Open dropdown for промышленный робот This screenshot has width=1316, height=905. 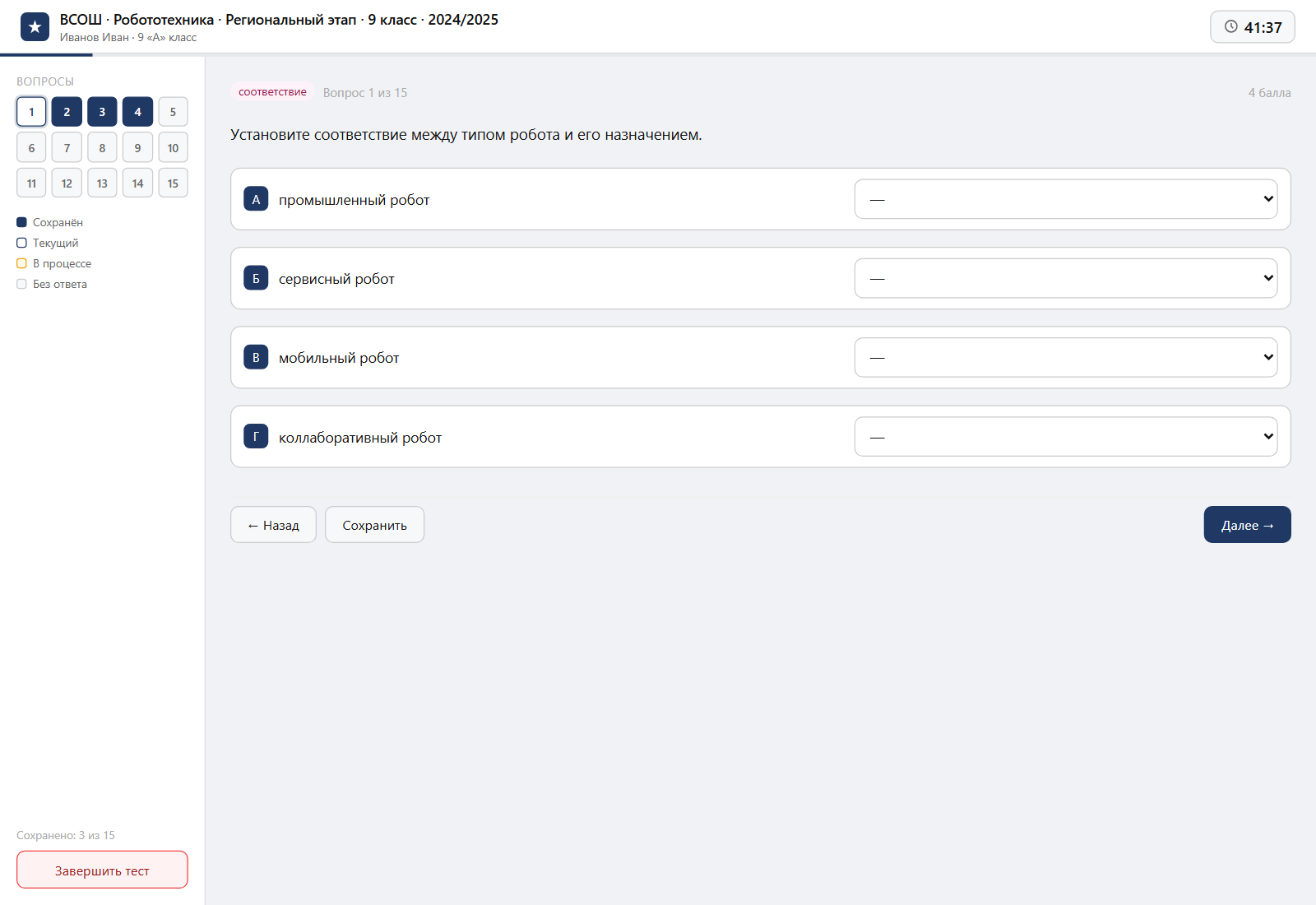[x=1066, y=199]
